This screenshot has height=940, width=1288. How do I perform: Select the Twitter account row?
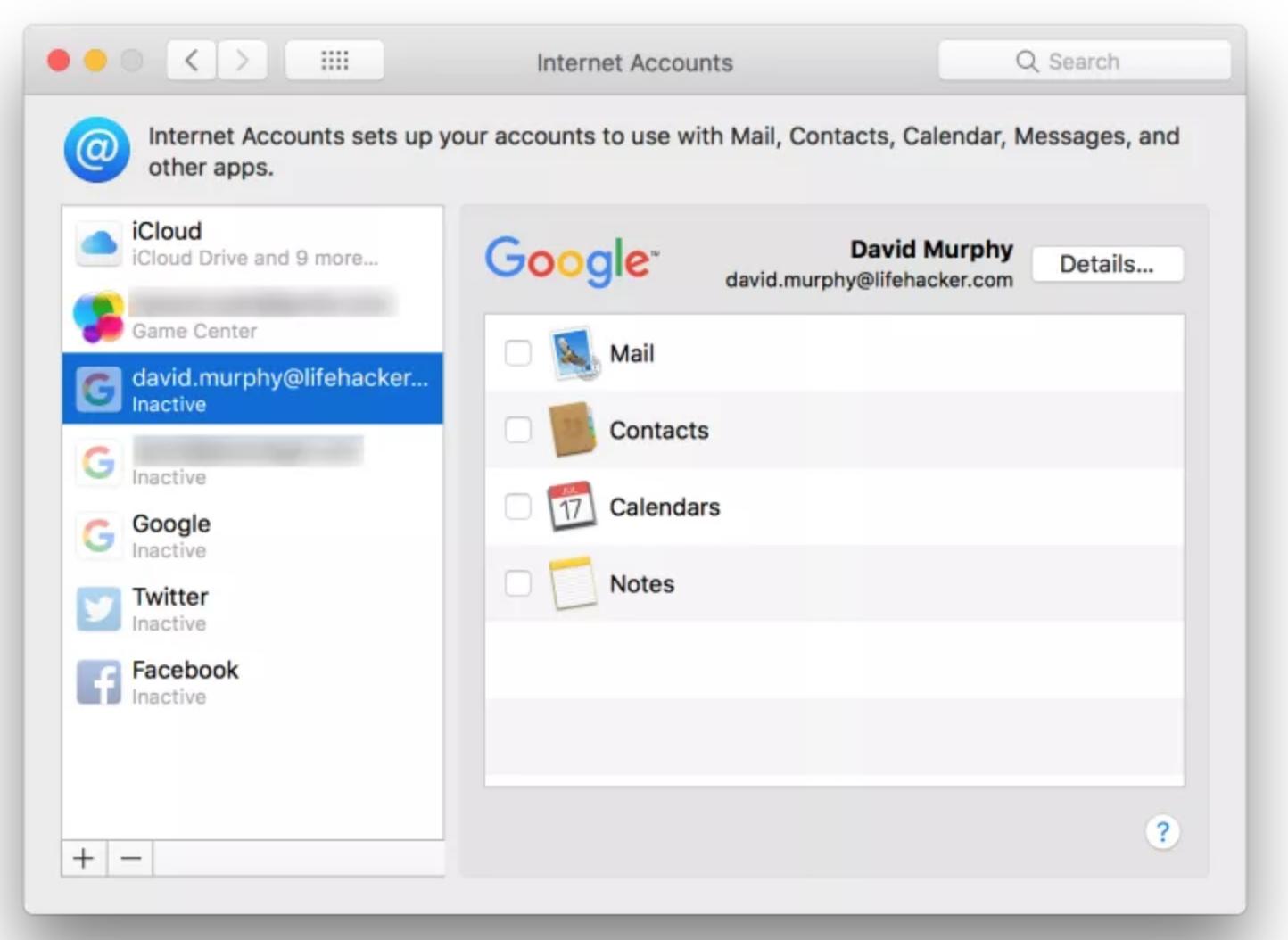coord(252,609)
